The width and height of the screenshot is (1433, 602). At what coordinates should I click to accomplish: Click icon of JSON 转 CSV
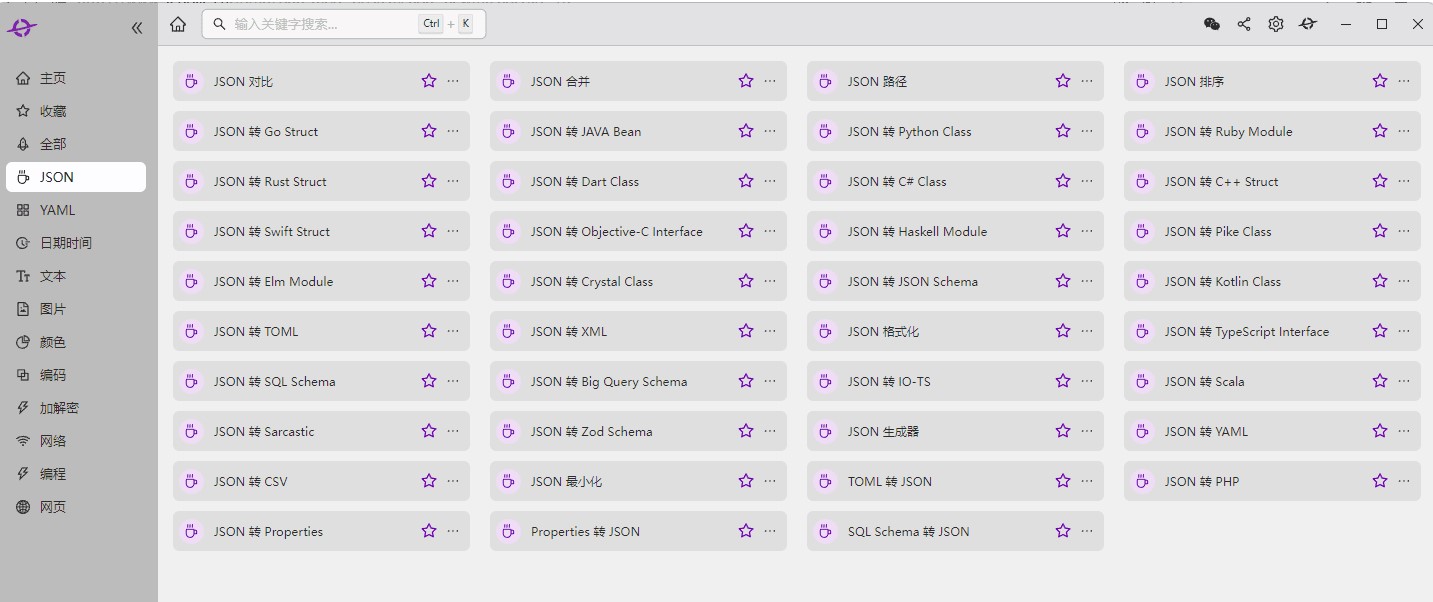191,481
